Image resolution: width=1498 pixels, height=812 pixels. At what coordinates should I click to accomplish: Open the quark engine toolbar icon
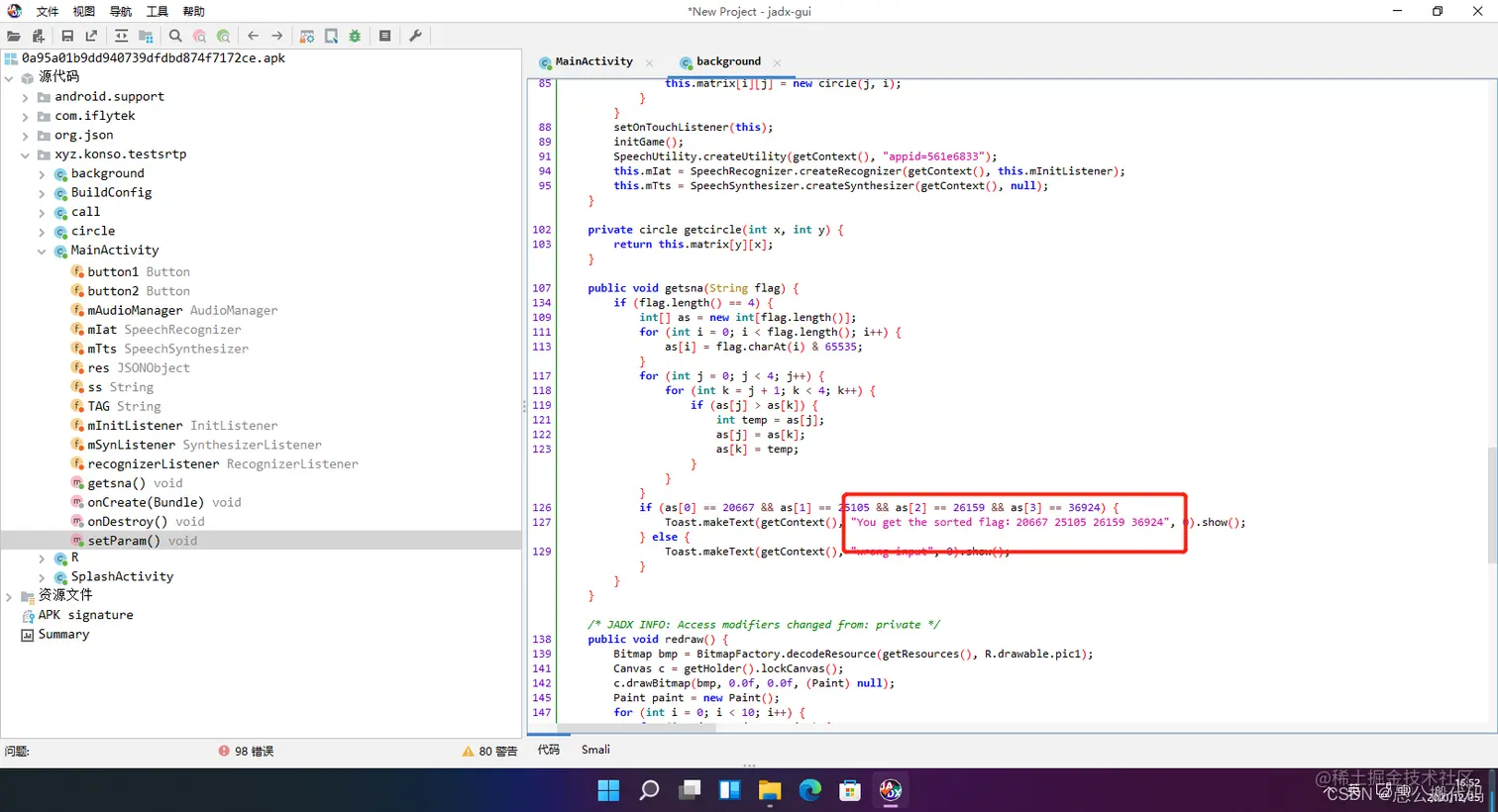tap(331, 36)
